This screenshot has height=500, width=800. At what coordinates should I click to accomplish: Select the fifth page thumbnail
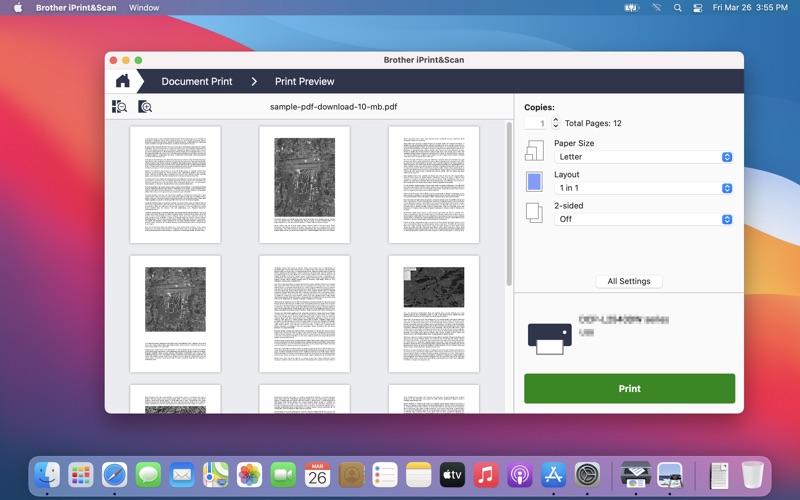[x=305, y=314]
